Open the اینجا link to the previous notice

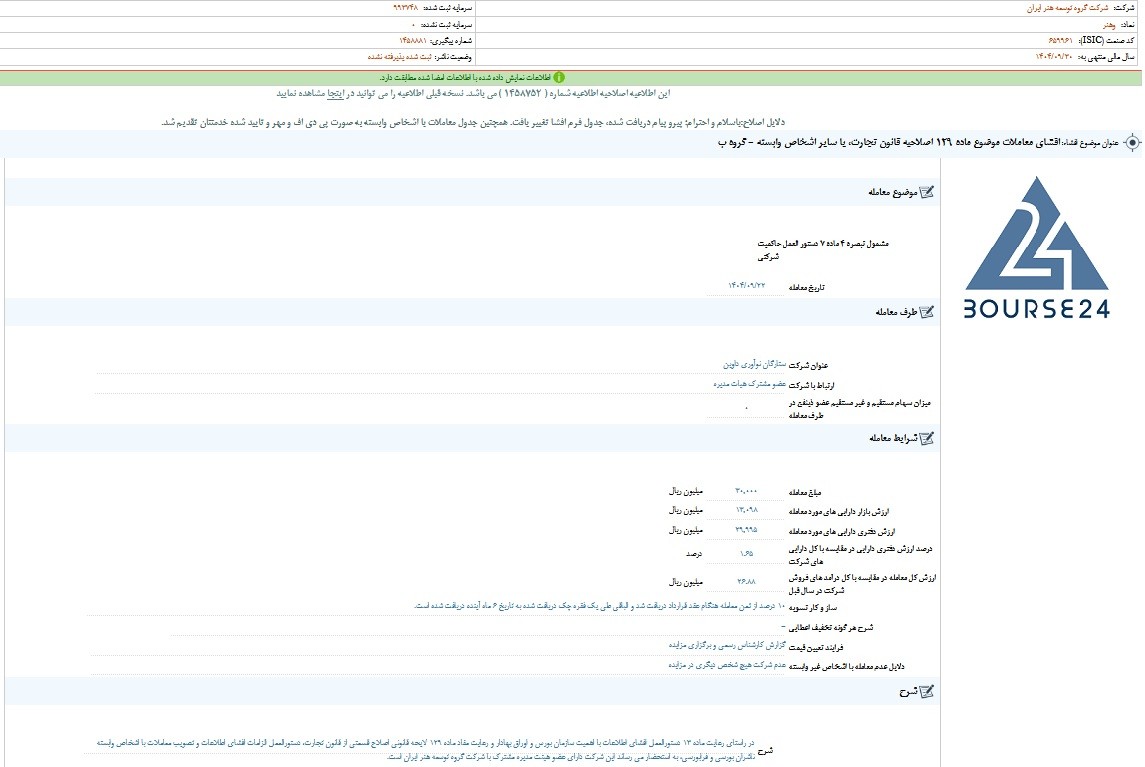click(x=335, y=94)
